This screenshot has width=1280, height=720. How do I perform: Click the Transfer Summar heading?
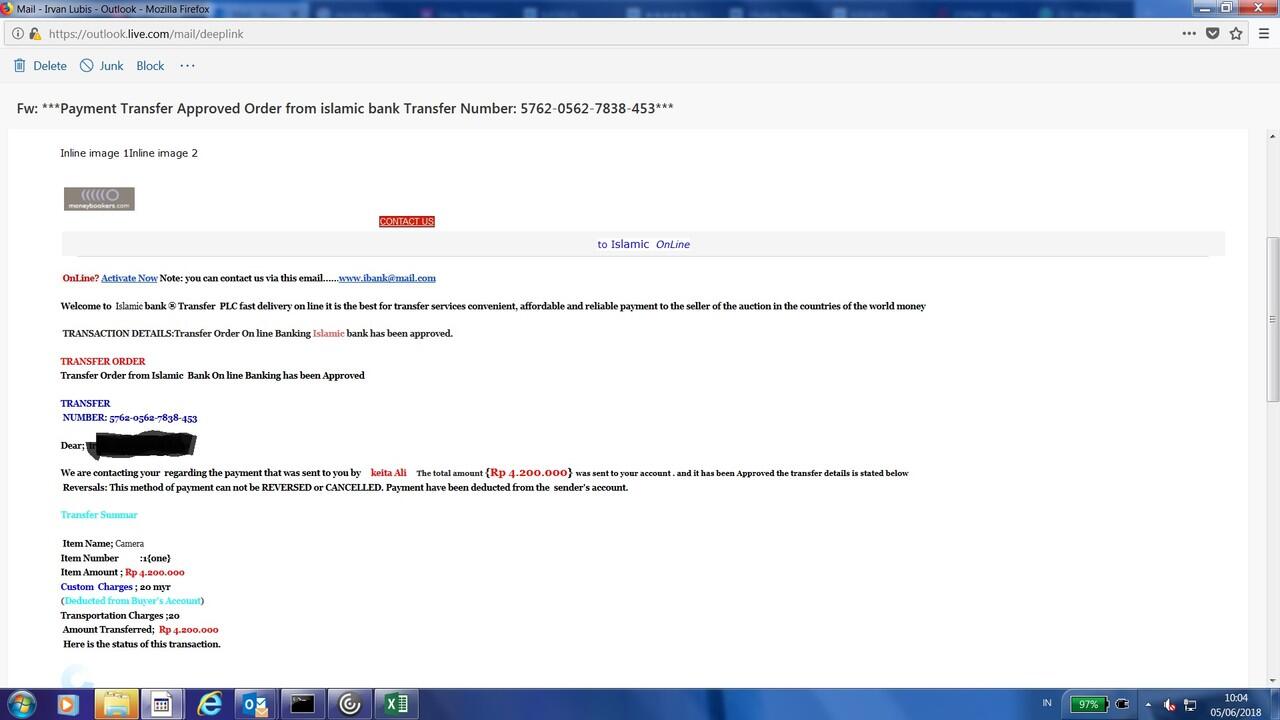[x=99, y=515]
